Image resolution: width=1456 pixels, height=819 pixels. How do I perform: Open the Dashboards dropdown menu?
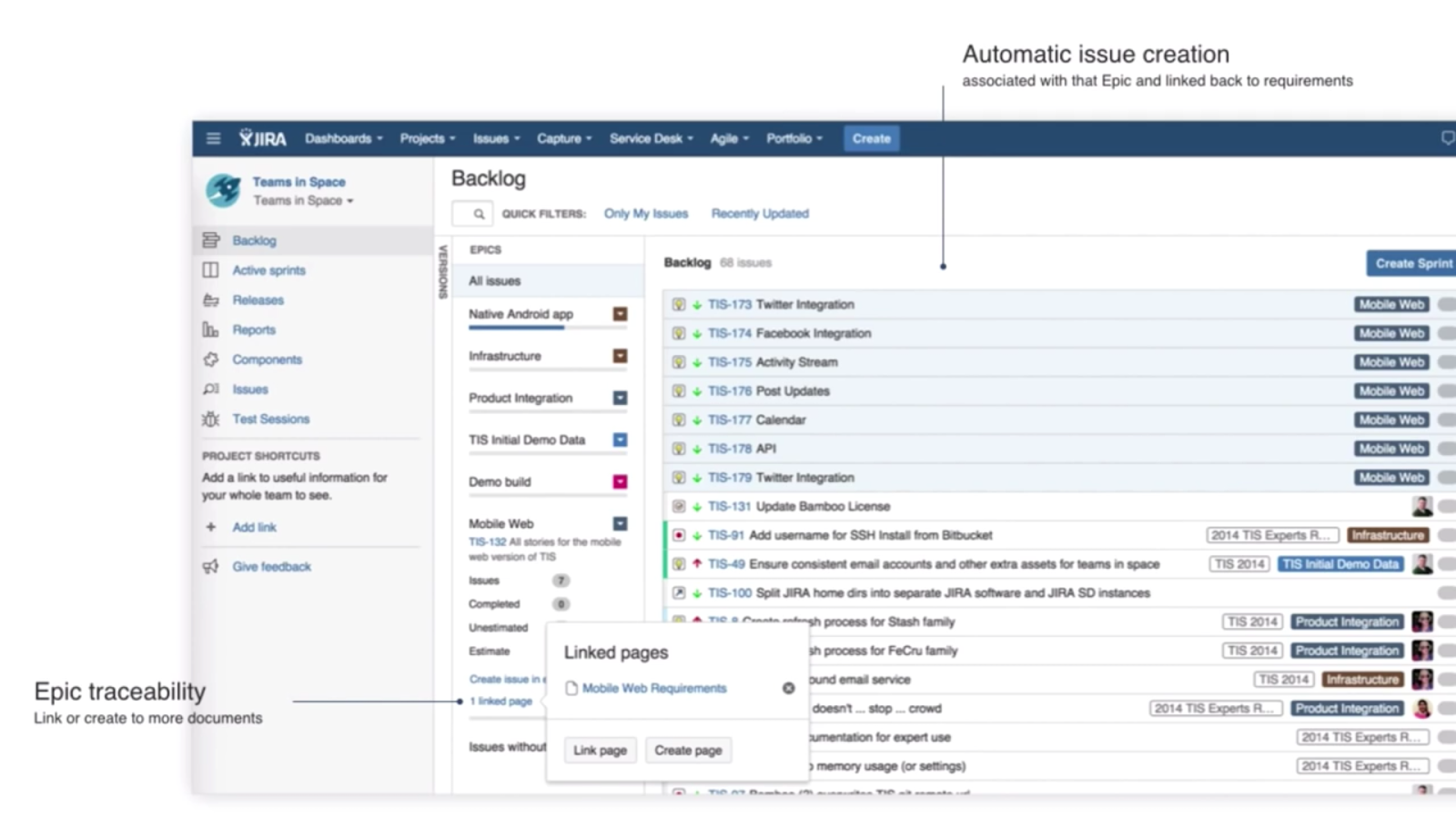tap(344, 138)
